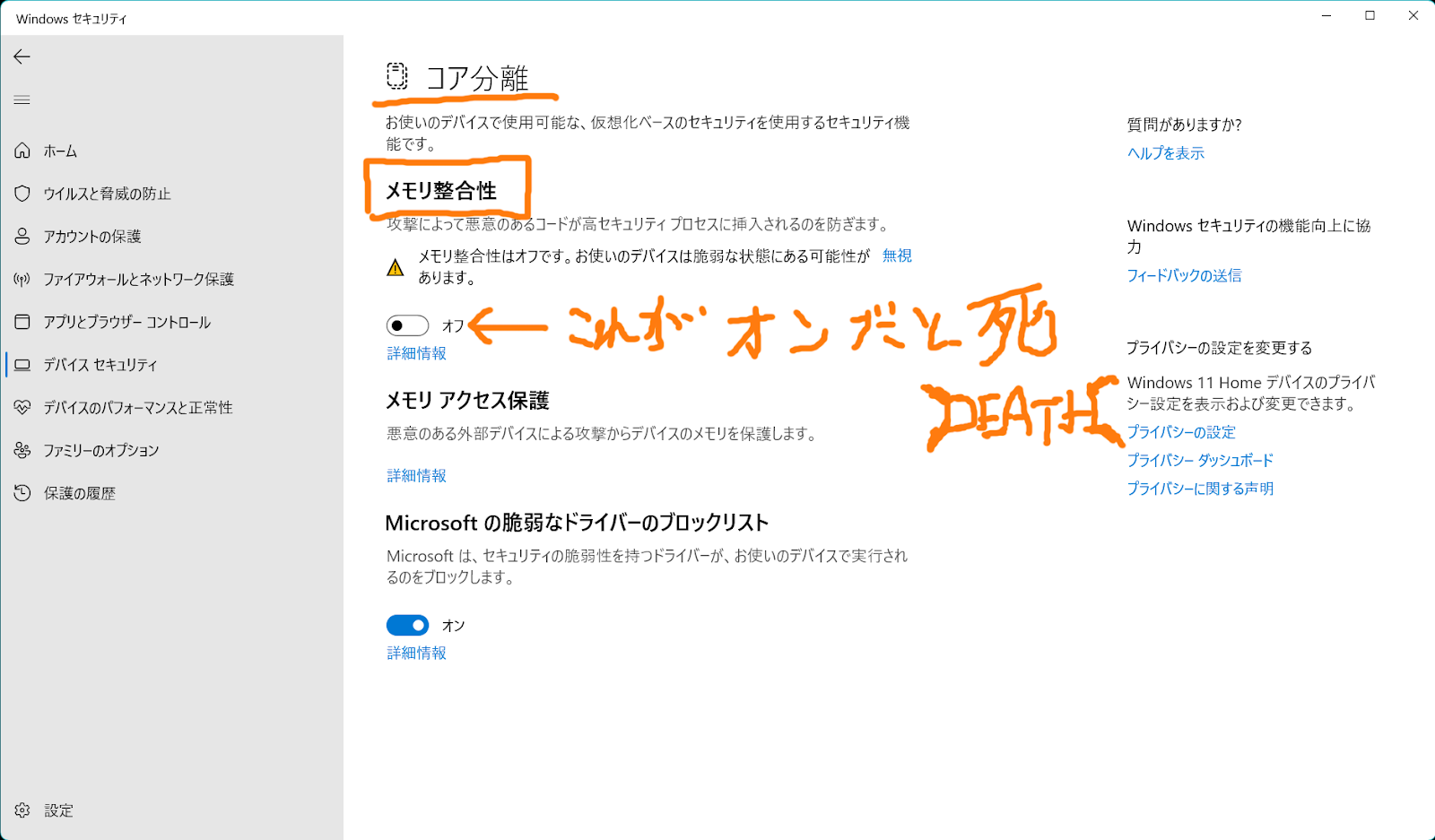Screen dimensions: 1435x840
Task: Select アプリとブラウザー コントロール
Action: click(x=126, y=322)
